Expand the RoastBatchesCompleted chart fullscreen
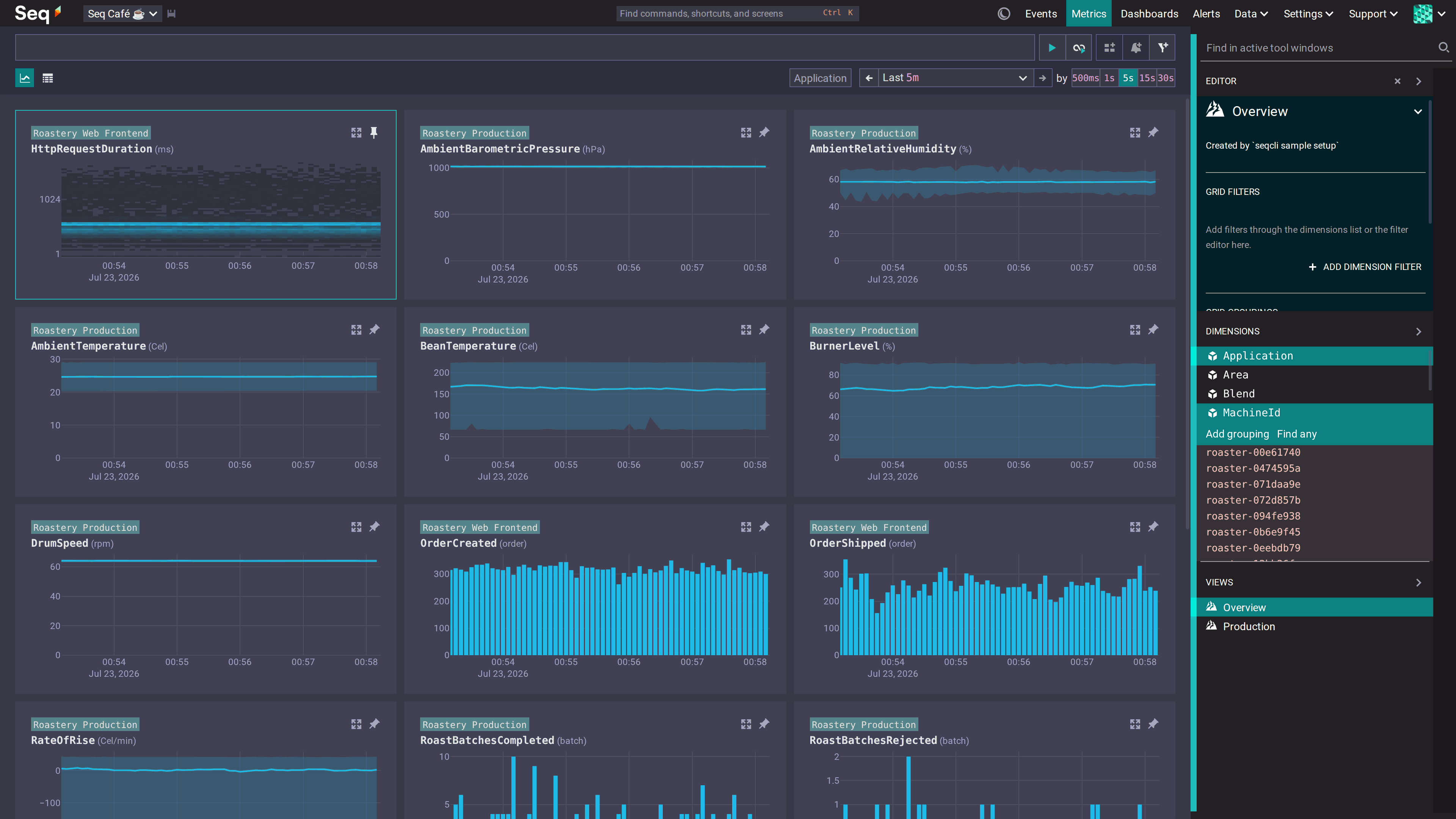The height and width of the screenshot is (819, 1456). 746,725
